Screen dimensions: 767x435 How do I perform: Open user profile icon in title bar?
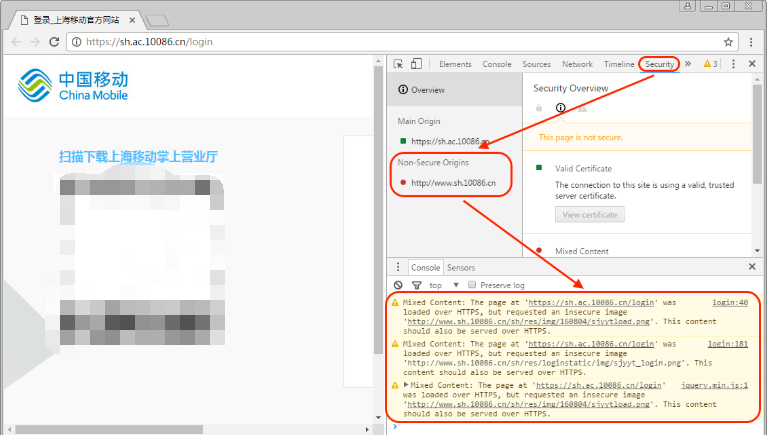click(687, 6)
